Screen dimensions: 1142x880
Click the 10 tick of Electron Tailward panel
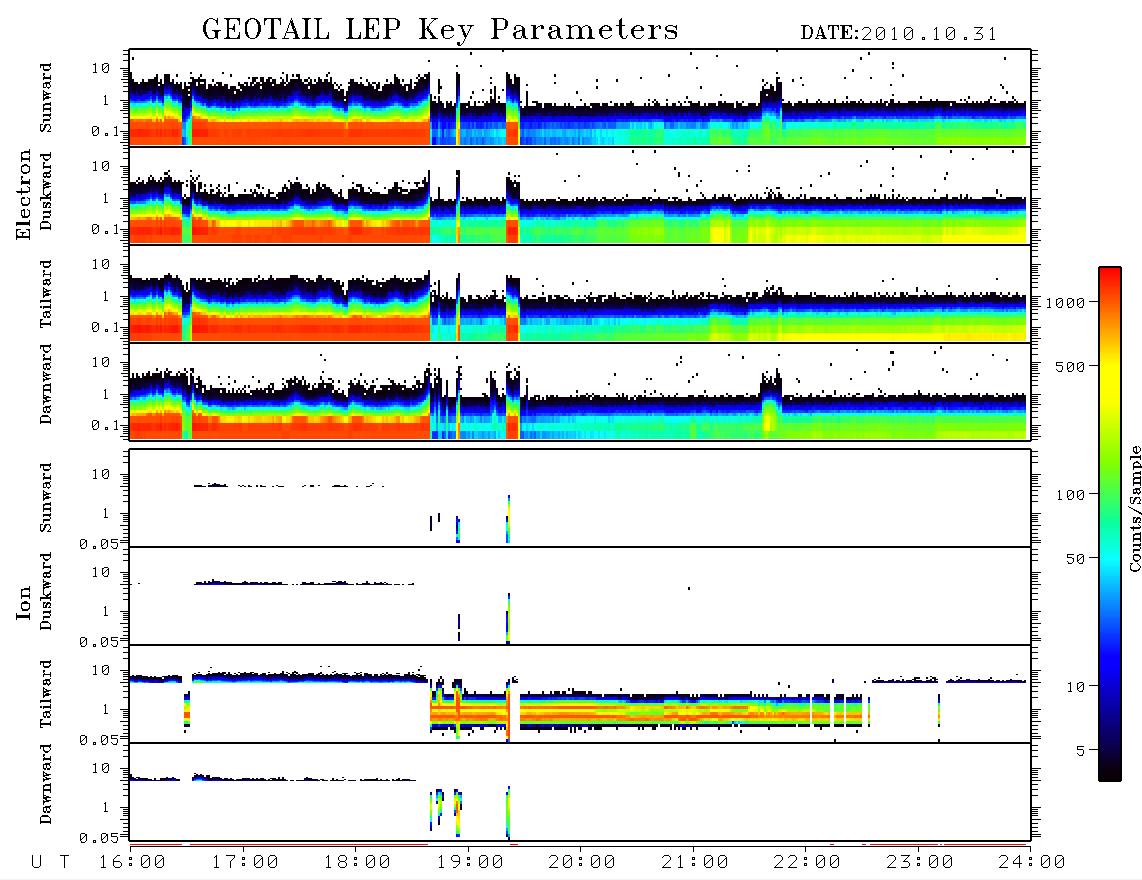(x=101, y=264)
